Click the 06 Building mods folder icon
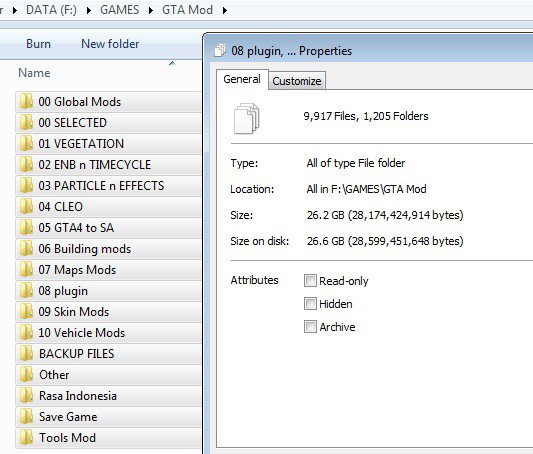 pos(26,249)
